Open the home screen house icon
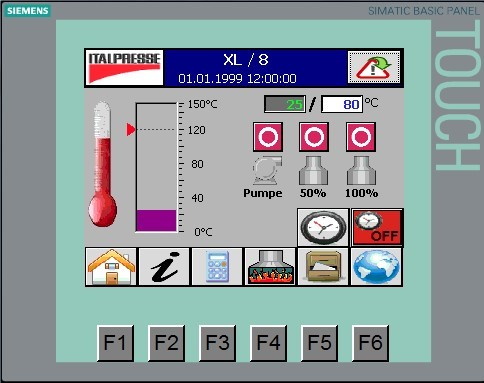The height and width of the screenshot is (383, 484). tap(111, 267)
